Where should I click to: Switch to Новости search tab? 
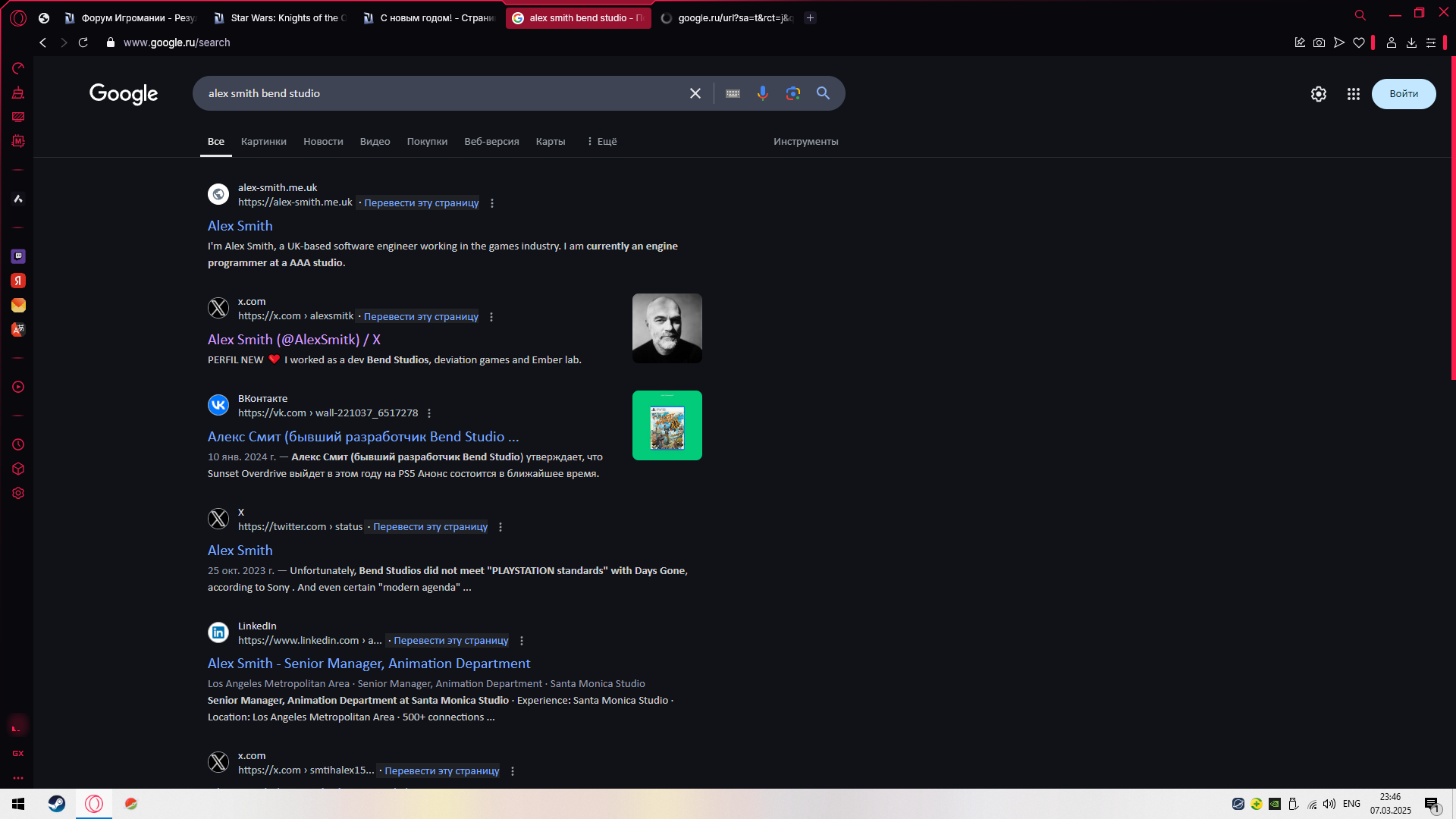[x=323, y=142]
